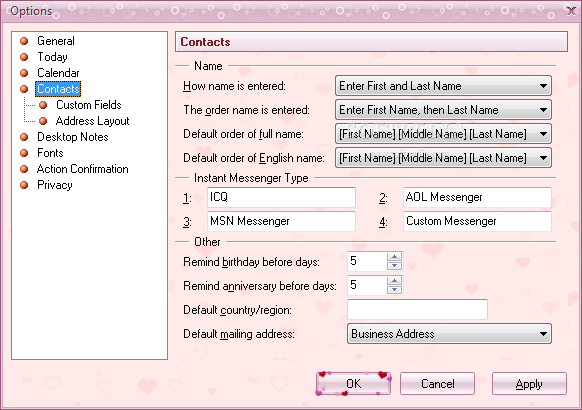Select General in the options tree
Viewport: 582px width, 410px height.
56,41
